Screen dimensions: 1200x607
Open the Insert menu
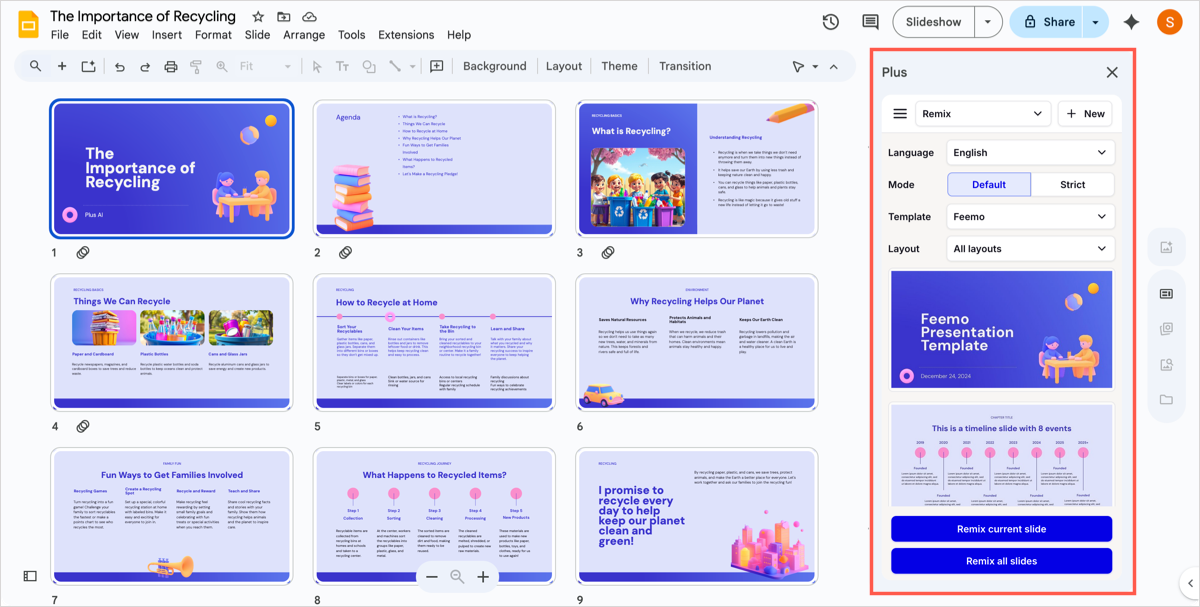click(167, 35)
